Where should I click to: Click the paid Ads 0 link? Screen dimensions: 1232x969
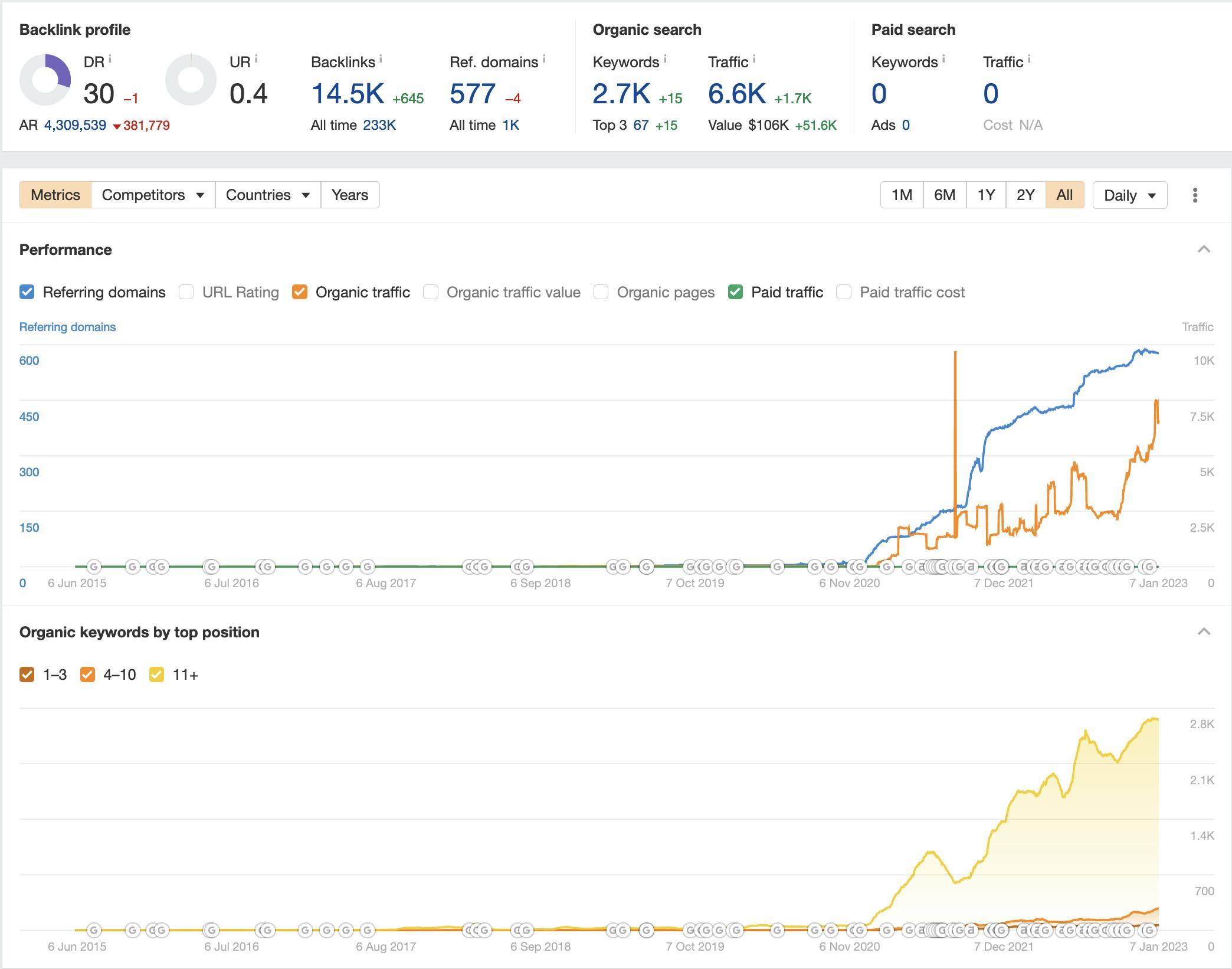[906, 125]
